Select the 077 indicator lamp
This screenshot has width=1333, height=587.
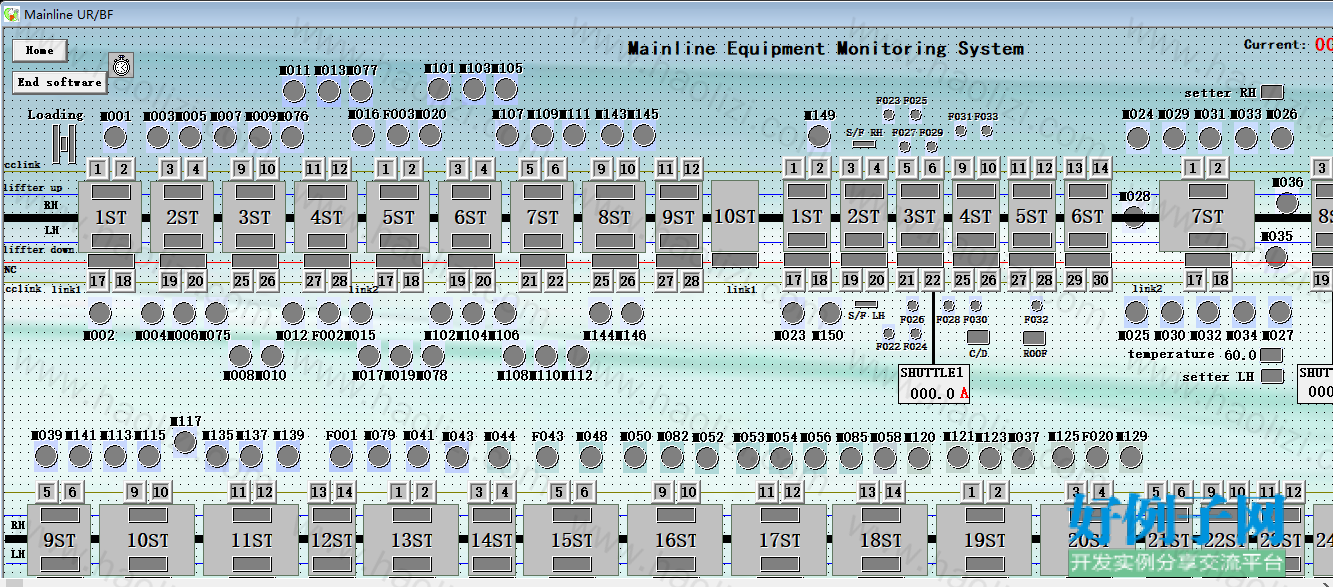[x=361, y=91]
